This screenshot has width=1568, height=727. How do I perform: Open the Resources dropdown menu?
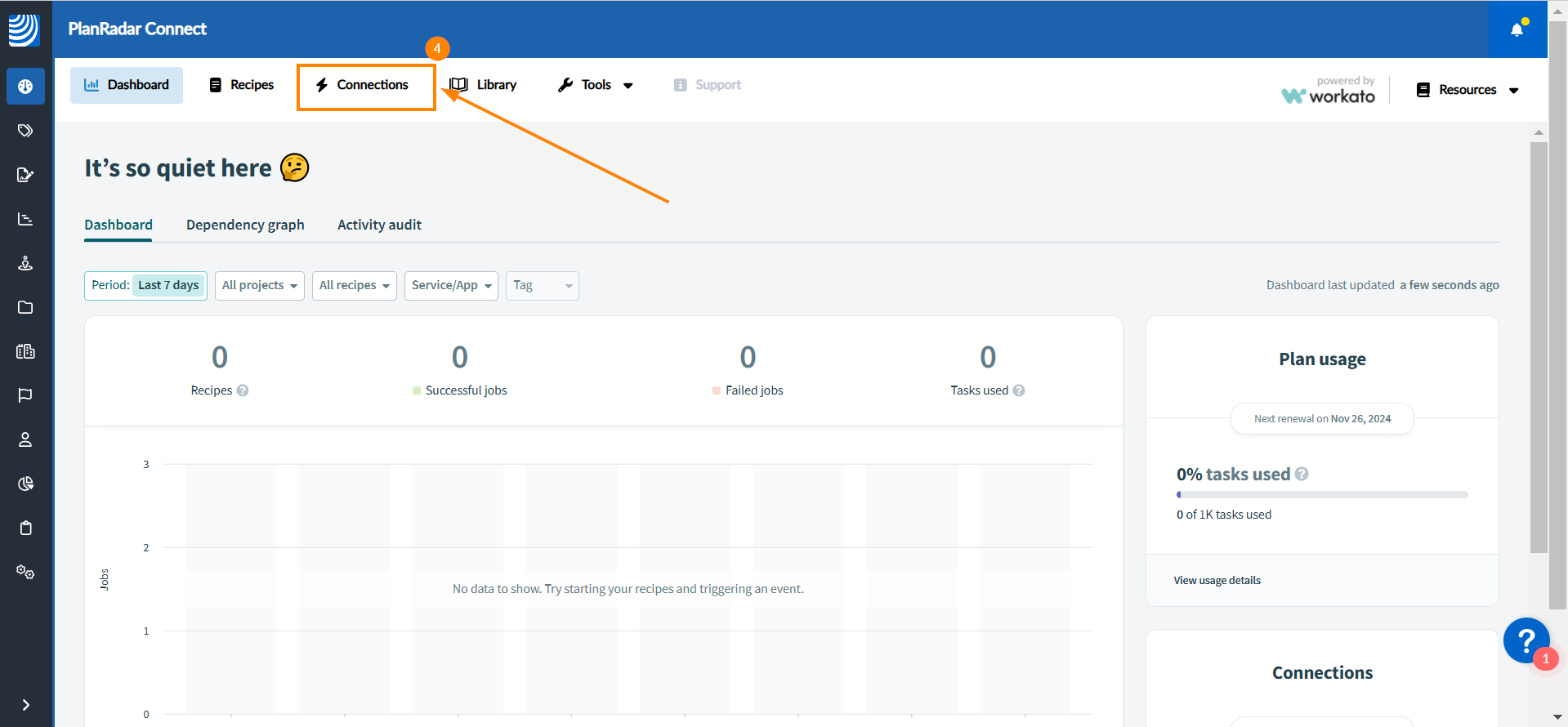tap(1467, 90)
